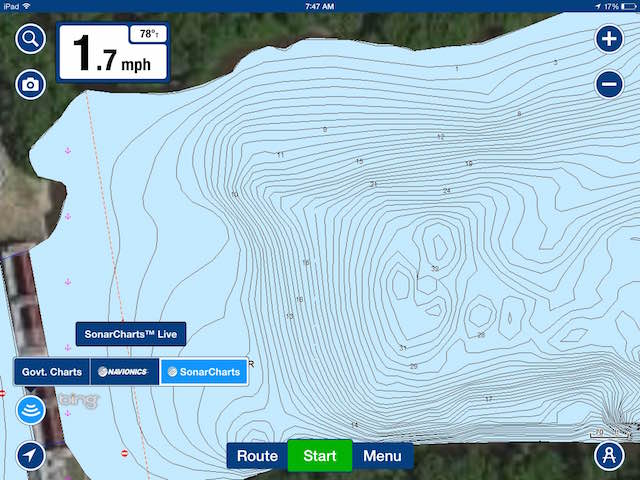Tap the camera photo icon
This screenshot has height=480, width=640.
[31, 85]
